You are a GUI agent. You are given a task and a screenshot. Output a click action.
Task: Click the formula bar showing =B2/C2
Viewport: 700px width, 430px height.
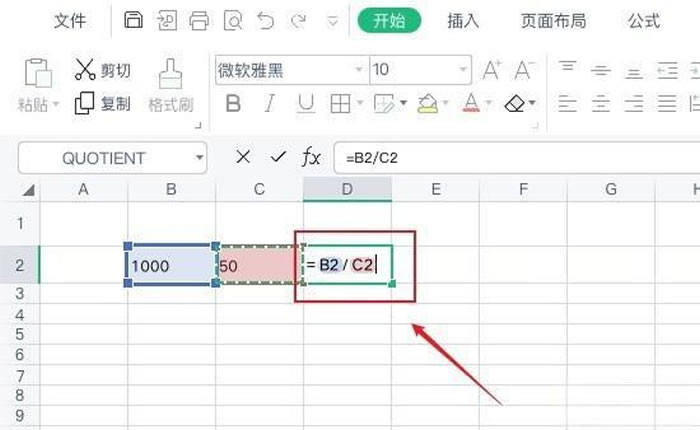click(517, 158)
